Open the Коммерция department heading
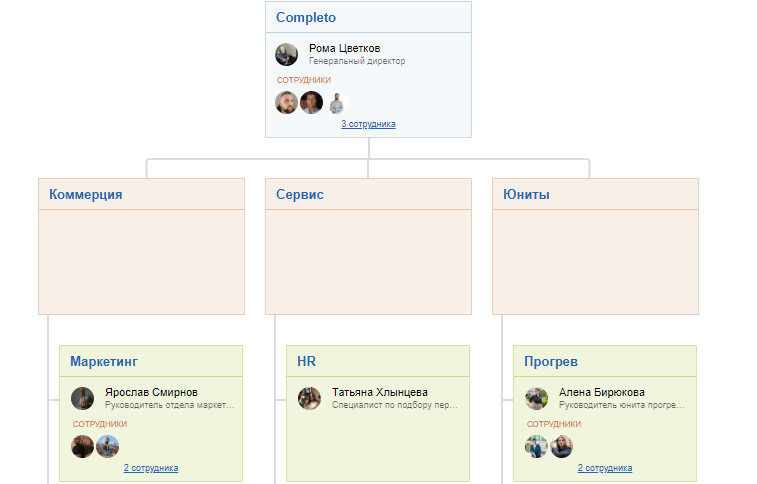 (86, 195)
